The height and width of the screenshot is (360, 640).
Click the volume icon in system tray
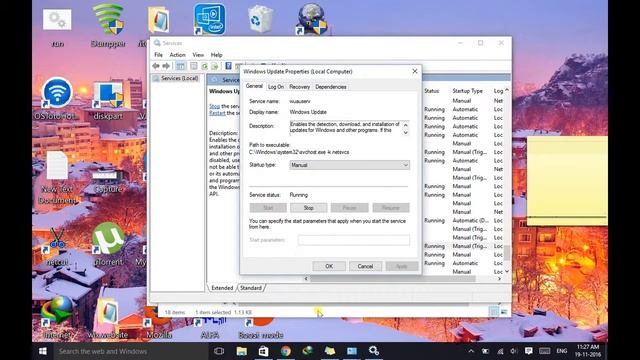coord(514,351)
